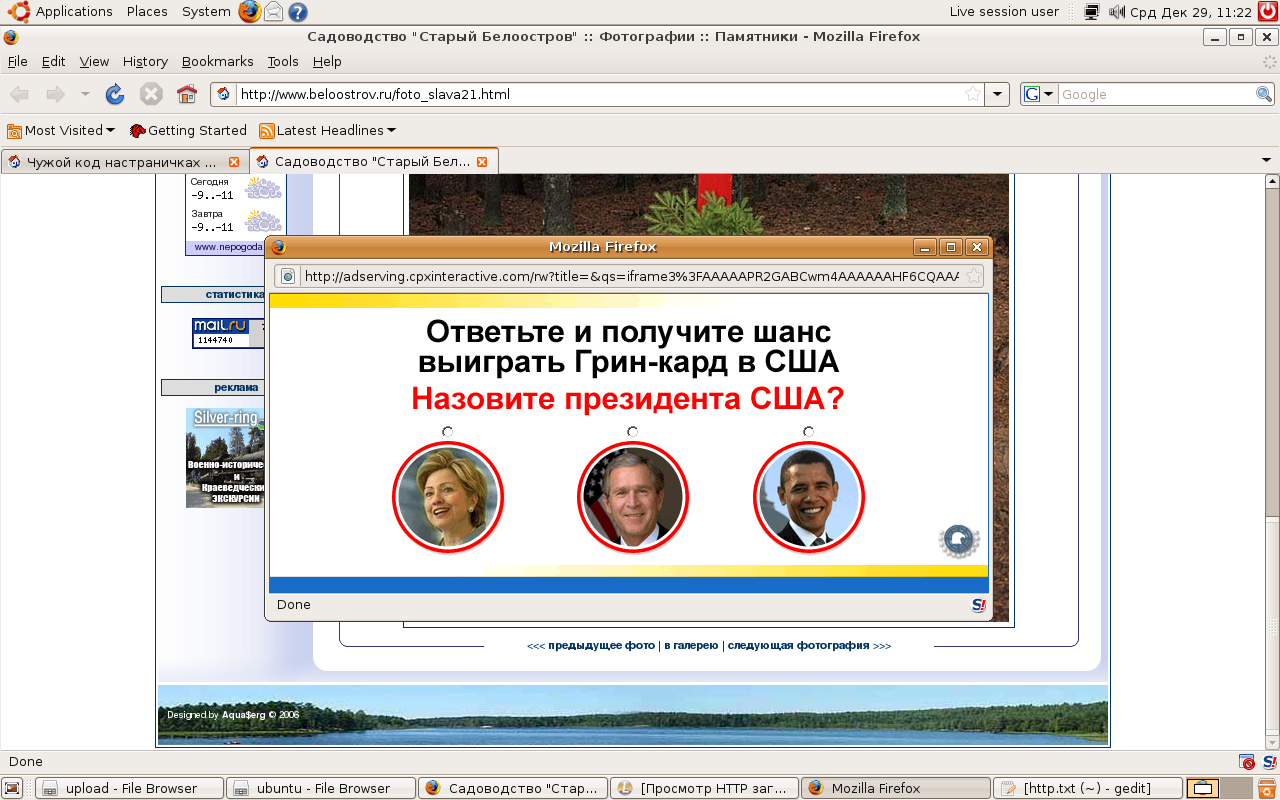Select the radio button above the middle portrait

click(632, 432)
